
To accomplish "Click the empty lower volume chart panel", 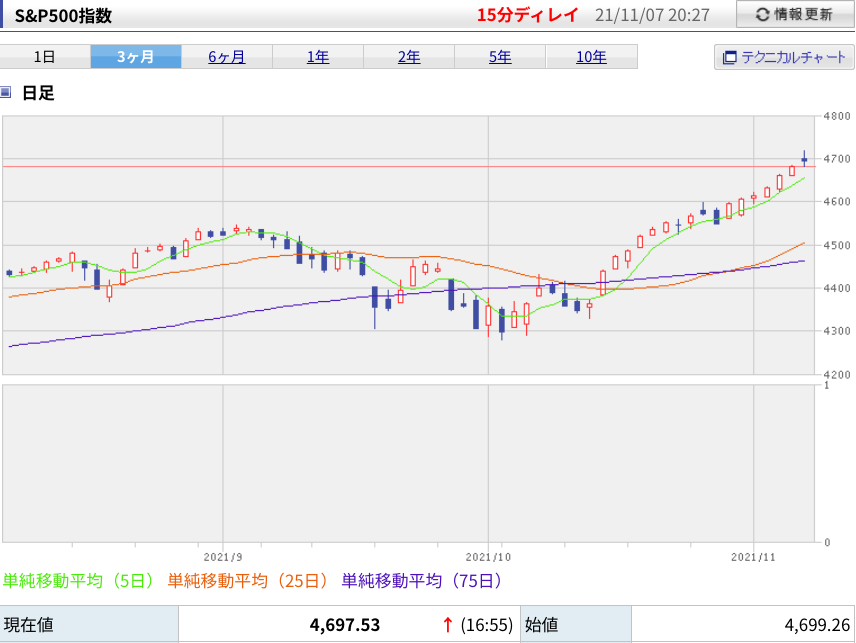I will (408, 463).
